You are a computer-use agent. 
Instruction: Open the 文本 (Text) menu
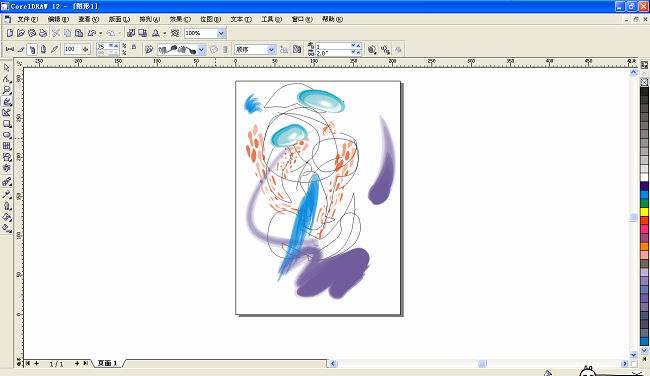click(241, 19)
